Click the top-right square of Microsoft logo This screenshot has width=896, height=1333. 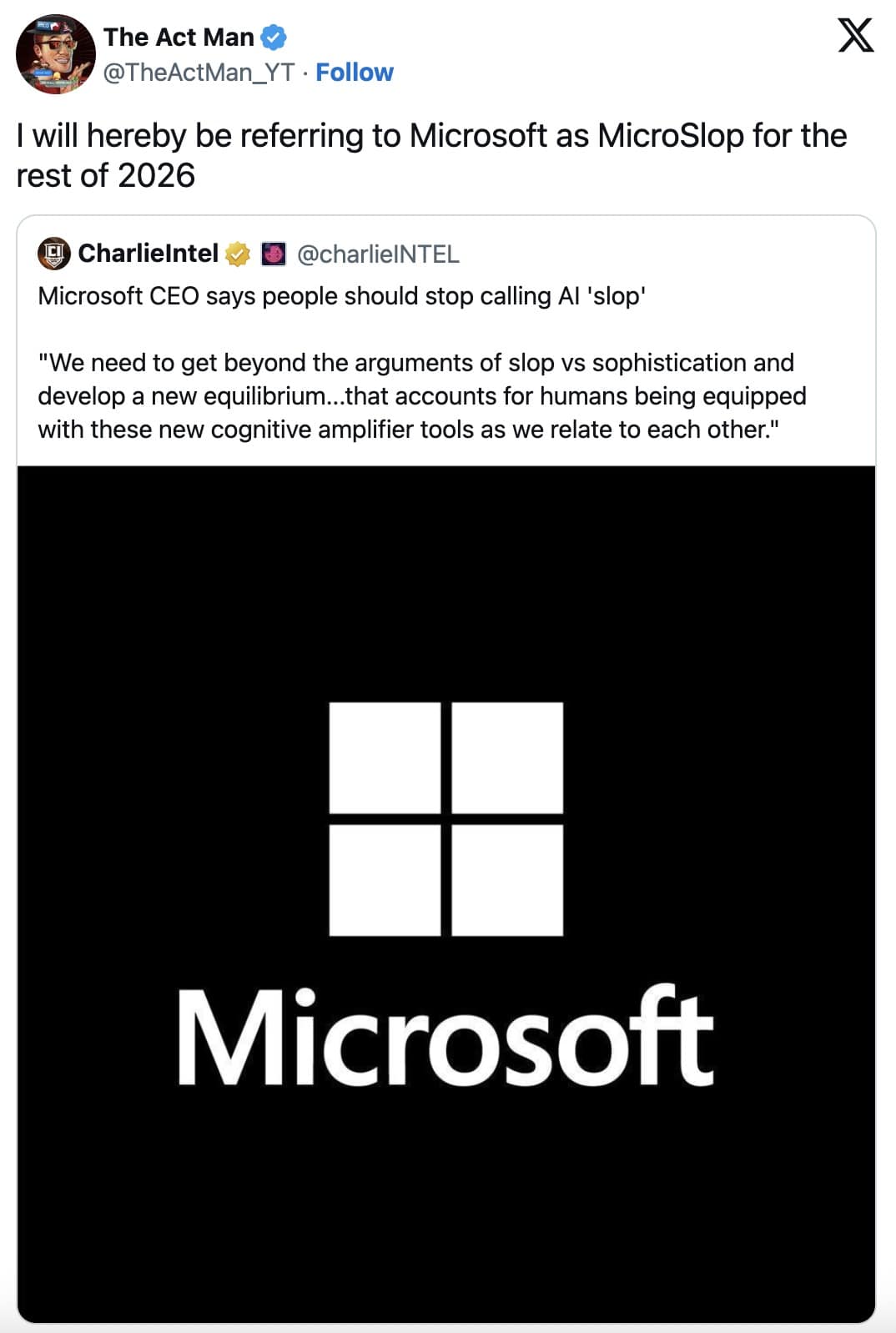coord(507,757)
